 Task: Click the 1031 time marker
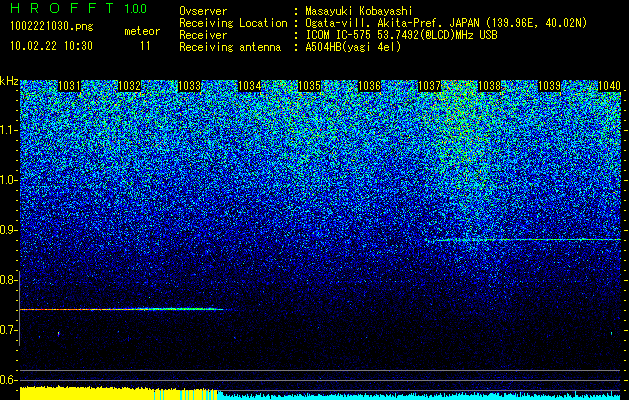tap(69, 86)
